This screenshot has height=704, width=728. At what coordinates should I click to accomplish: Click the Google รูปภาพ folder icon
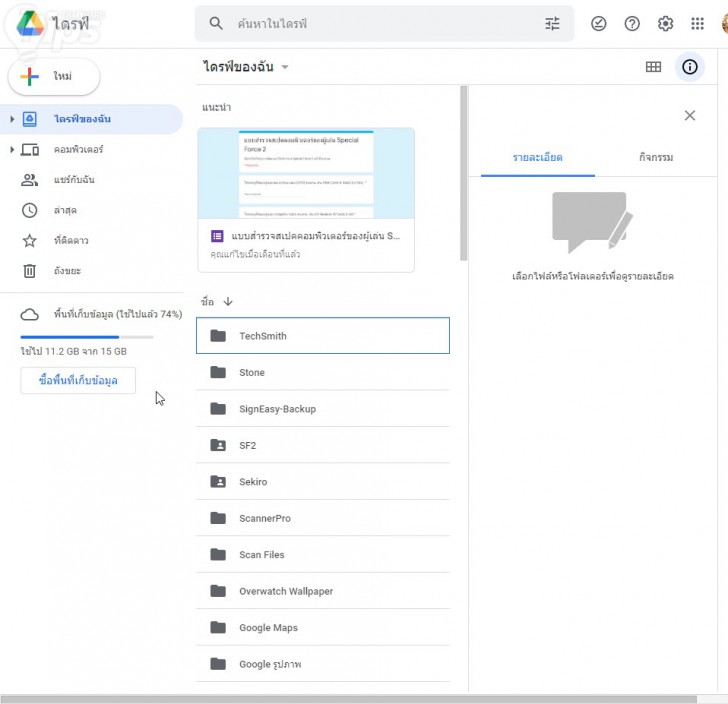218,664
